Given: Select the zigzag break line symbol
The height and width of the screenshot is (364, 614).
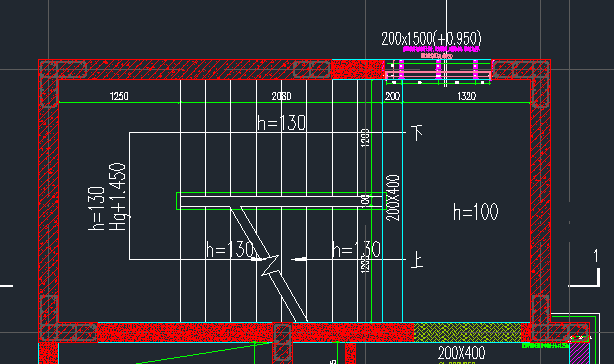Looking at the screenshot, I should (269, 264).
